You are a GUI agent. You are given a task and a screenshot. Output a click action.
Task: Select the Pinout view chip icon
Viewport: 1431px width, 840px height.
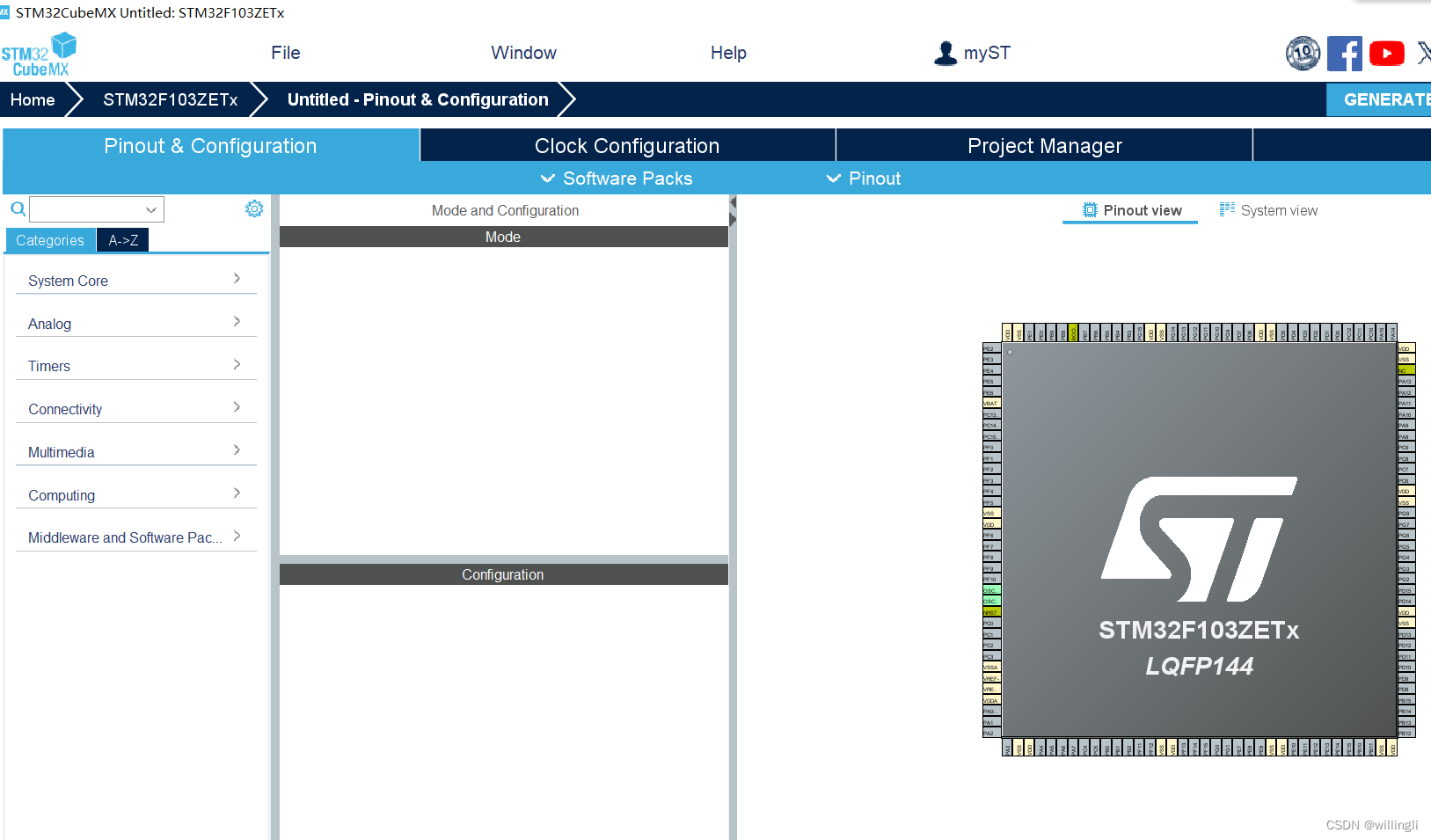1088,209
